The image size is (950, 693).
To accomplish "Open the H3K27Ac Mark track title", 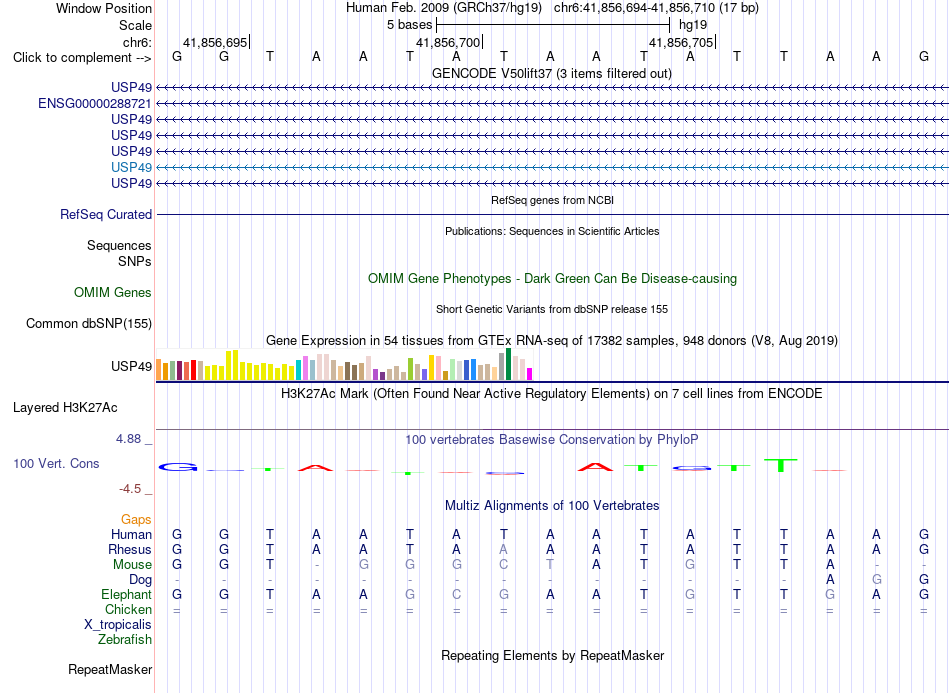I will (x=552, y=394).
